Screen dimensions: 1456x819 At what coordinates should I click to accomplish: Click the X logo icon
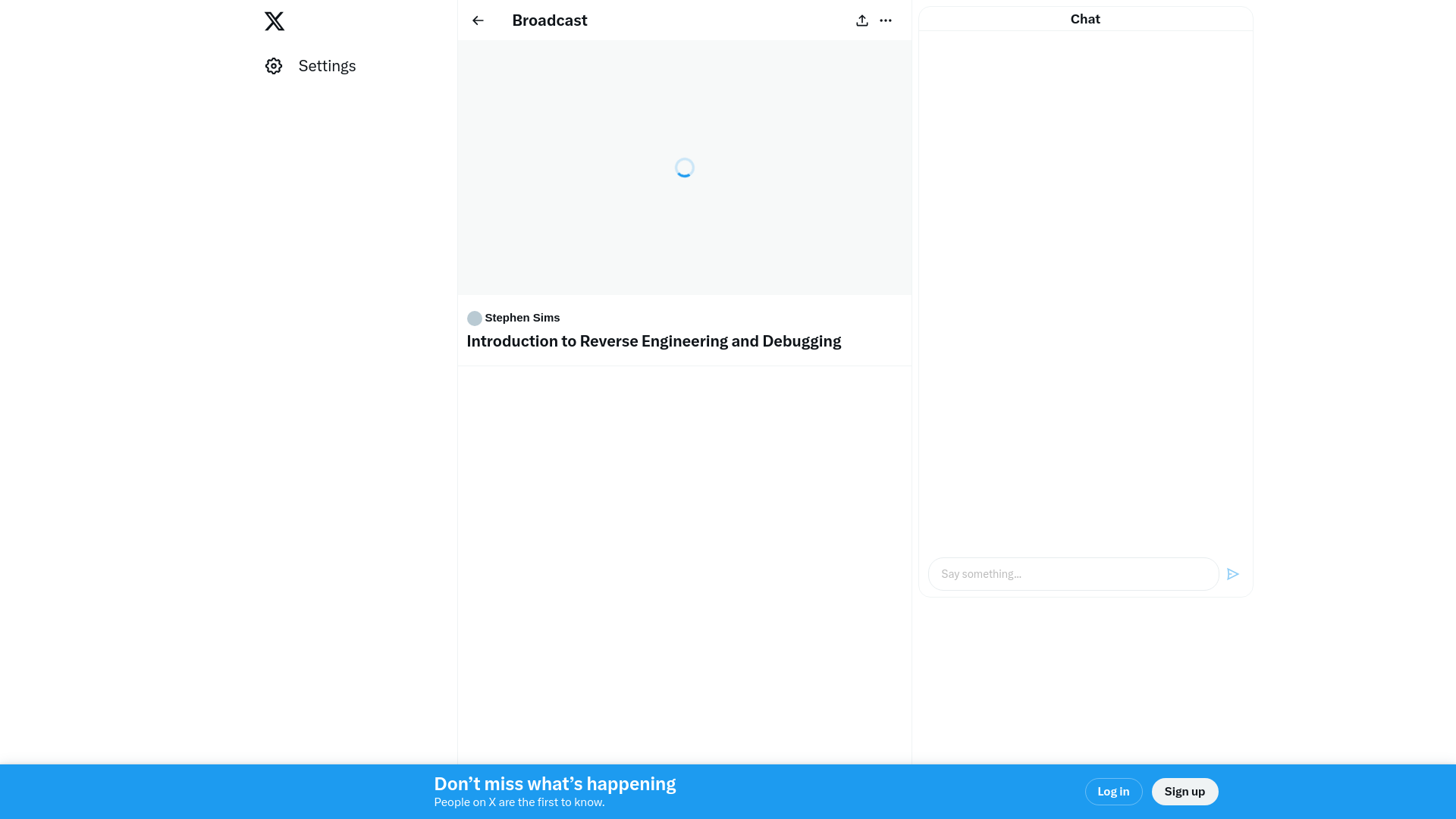click(274, 21)
